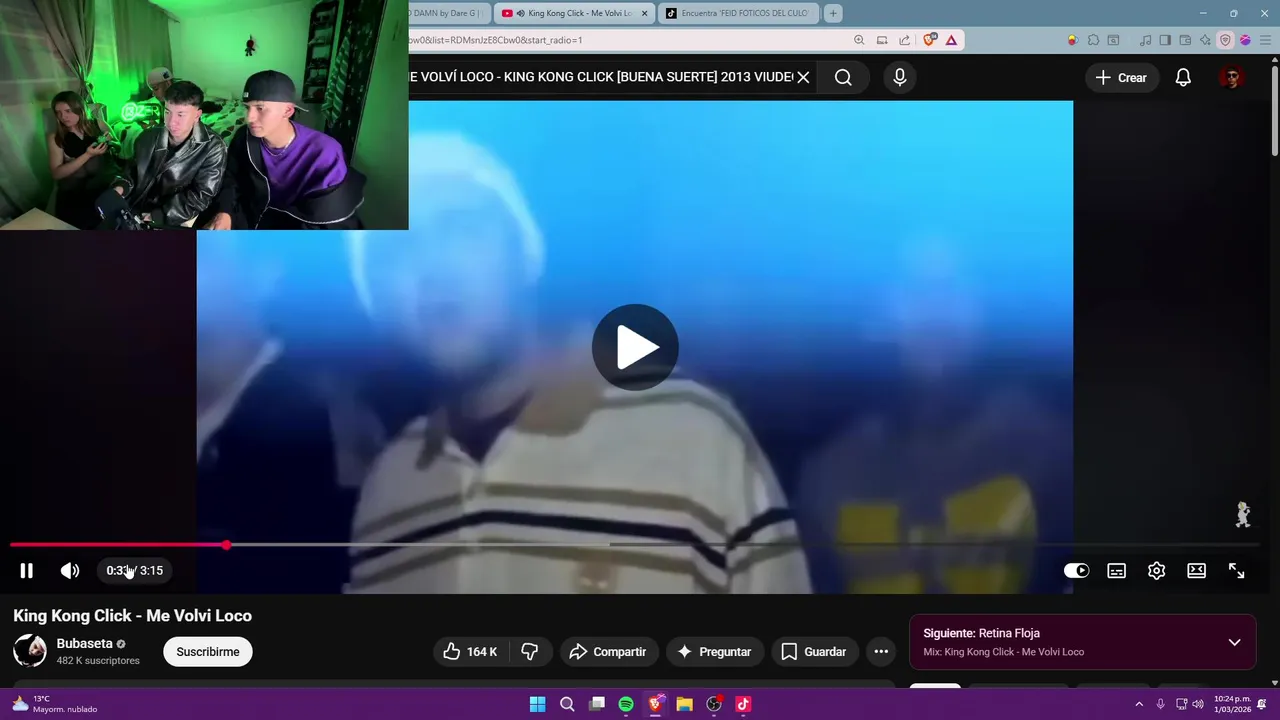Open Brave Rewards triangle icon

pyautogui.click(x=951, y=40)
